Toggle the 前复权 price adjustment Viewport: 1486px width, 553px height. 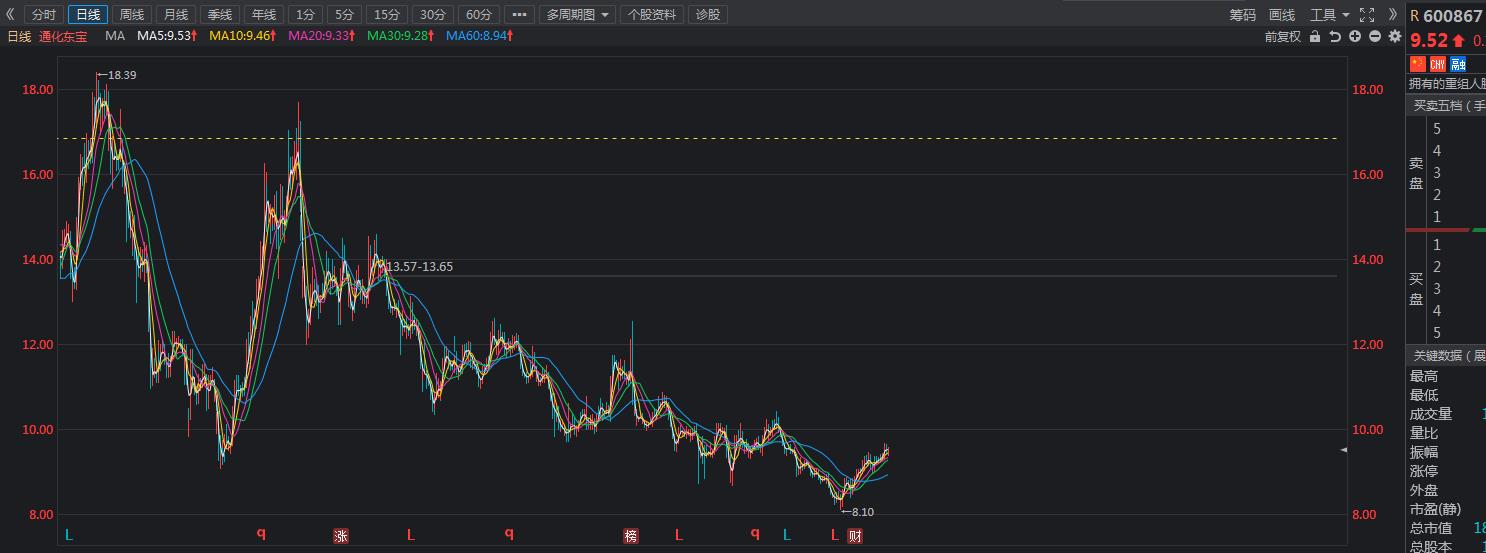pyautogui.click(x=1282, y=36)
